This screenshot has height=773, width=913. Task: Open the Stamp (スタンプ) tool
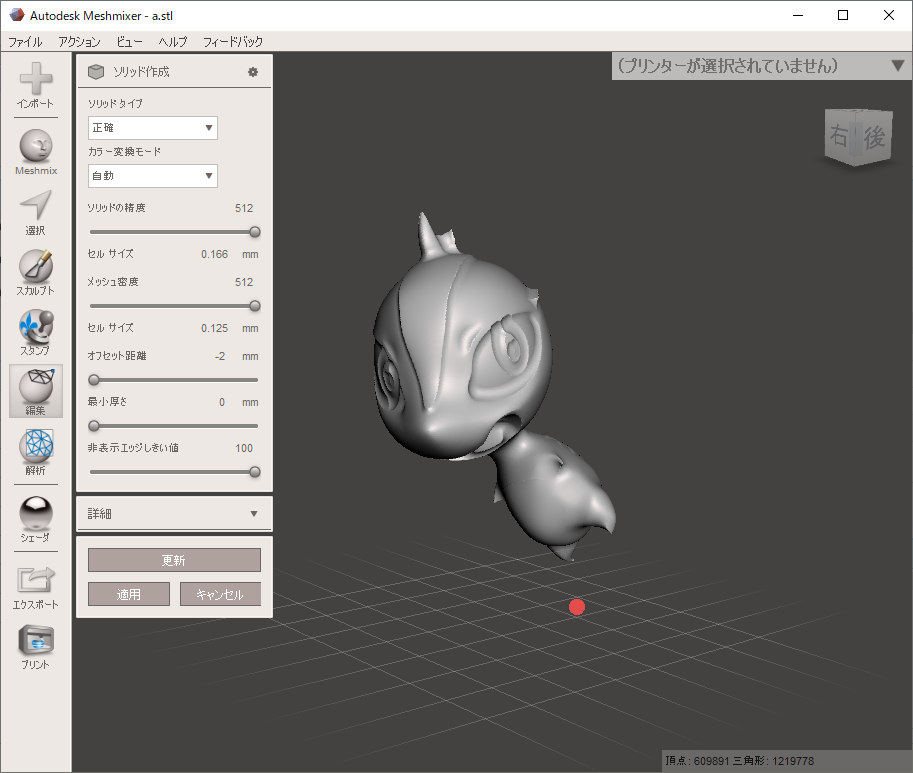point(36,332)
